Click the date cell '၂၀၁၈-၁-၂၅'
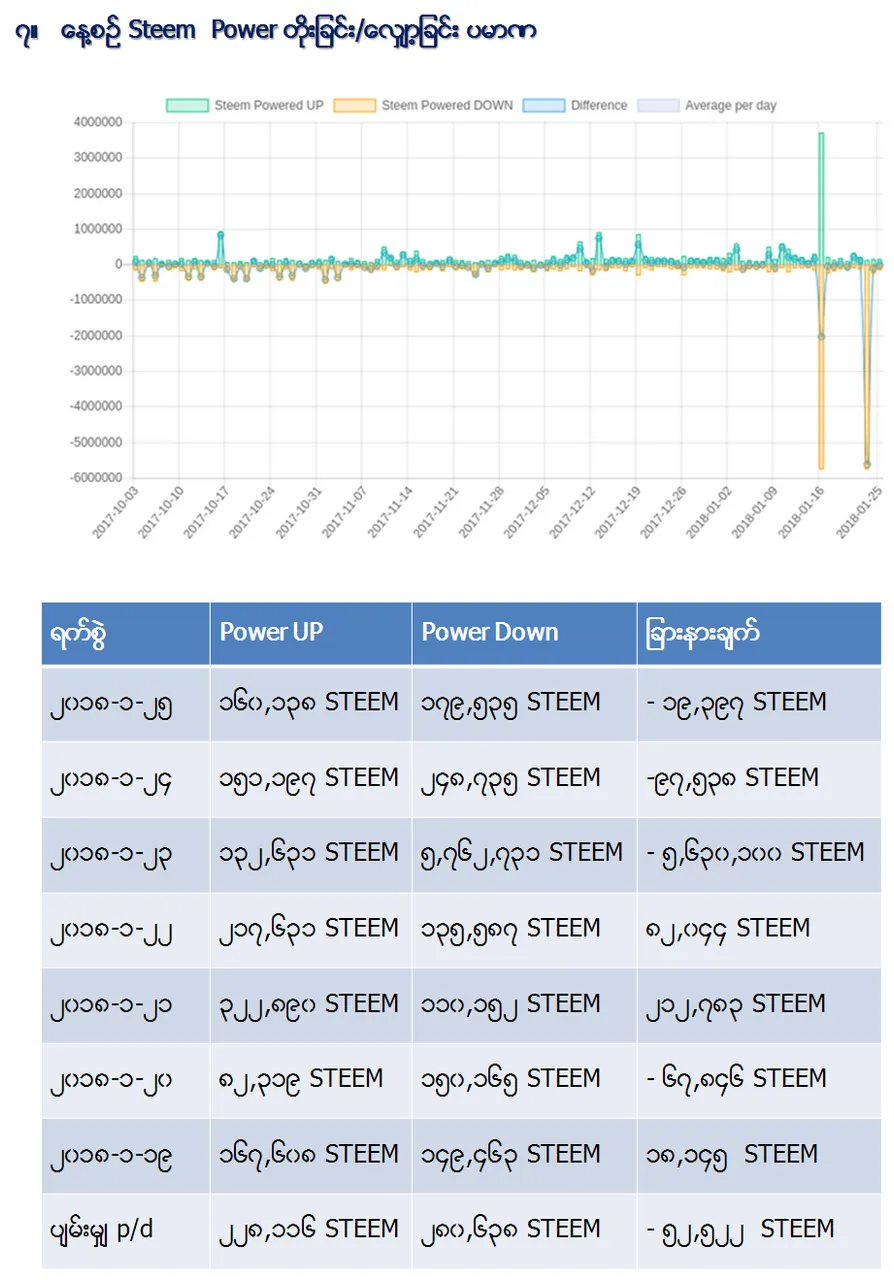This screenshot has width=894, height=1280. 125,704
